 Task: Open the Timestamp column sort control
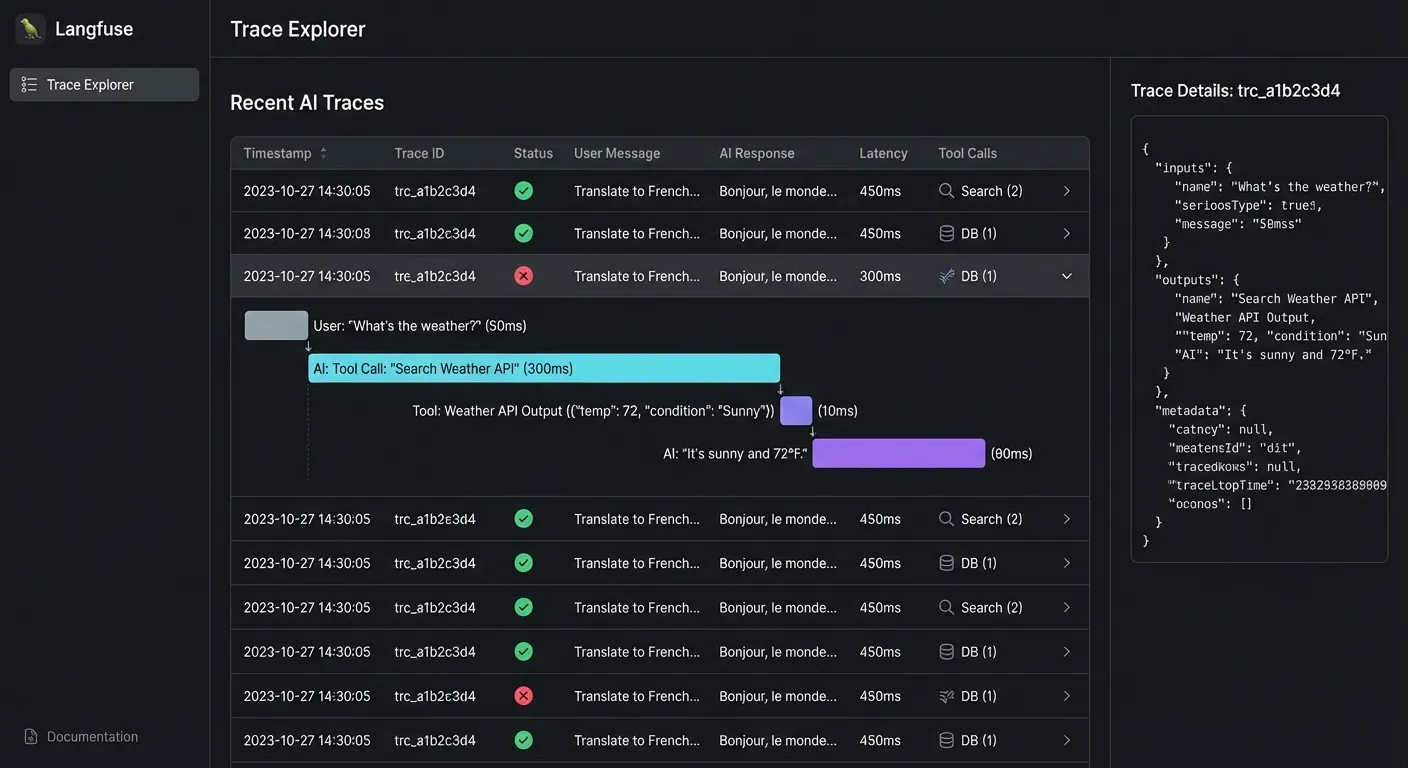coord(323,152)
